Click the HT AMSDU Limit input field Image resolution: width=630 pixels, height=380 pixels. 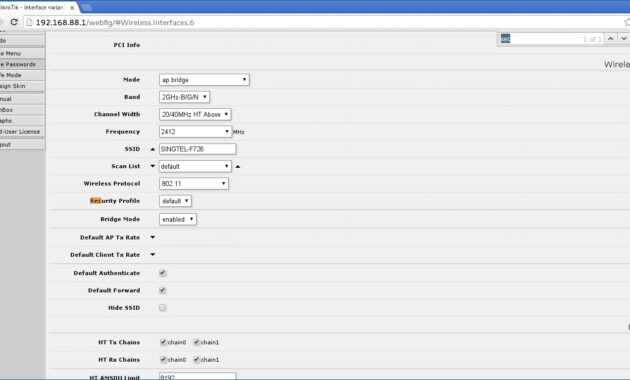[x=198, y=376]
